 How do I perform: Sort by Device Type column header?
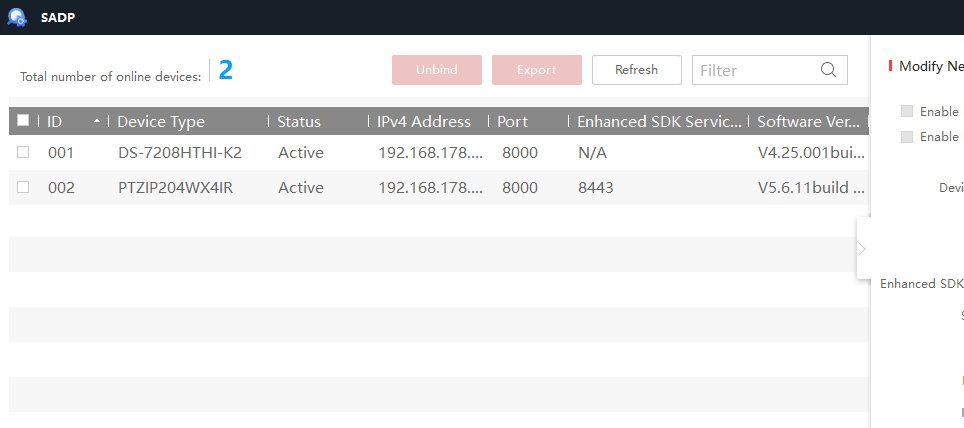click(161, 122)
